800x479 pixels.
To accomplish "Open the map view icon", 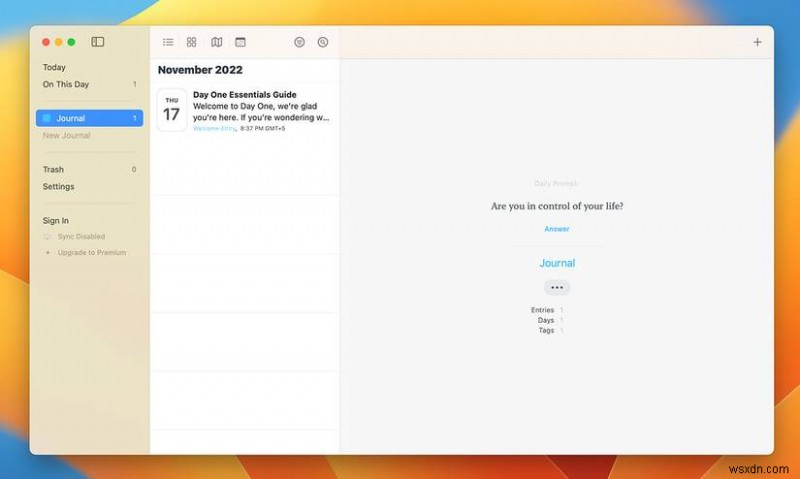I will click(216, 42).
